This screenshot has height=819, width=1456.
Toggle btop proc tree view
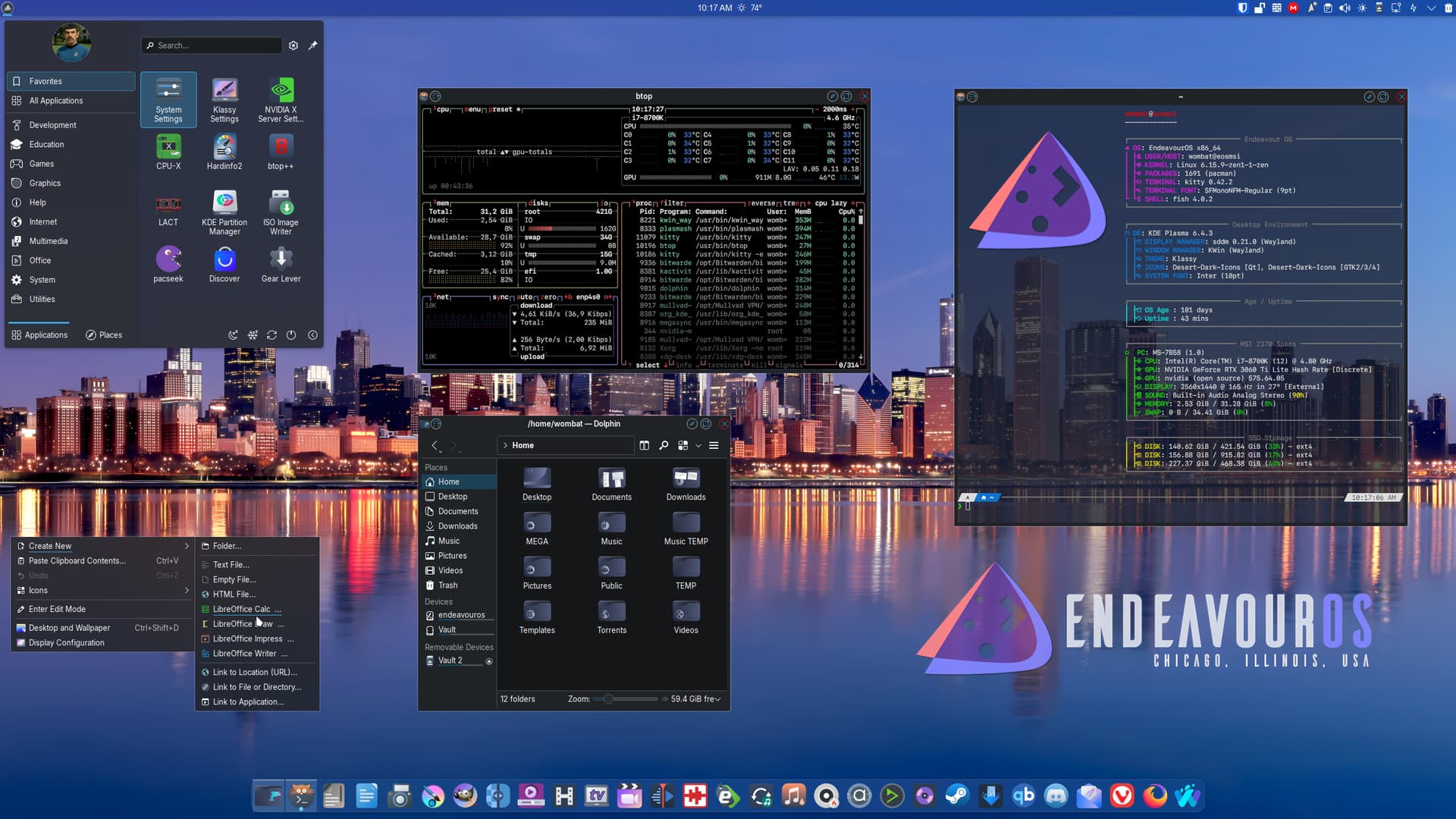coord(791,203)
